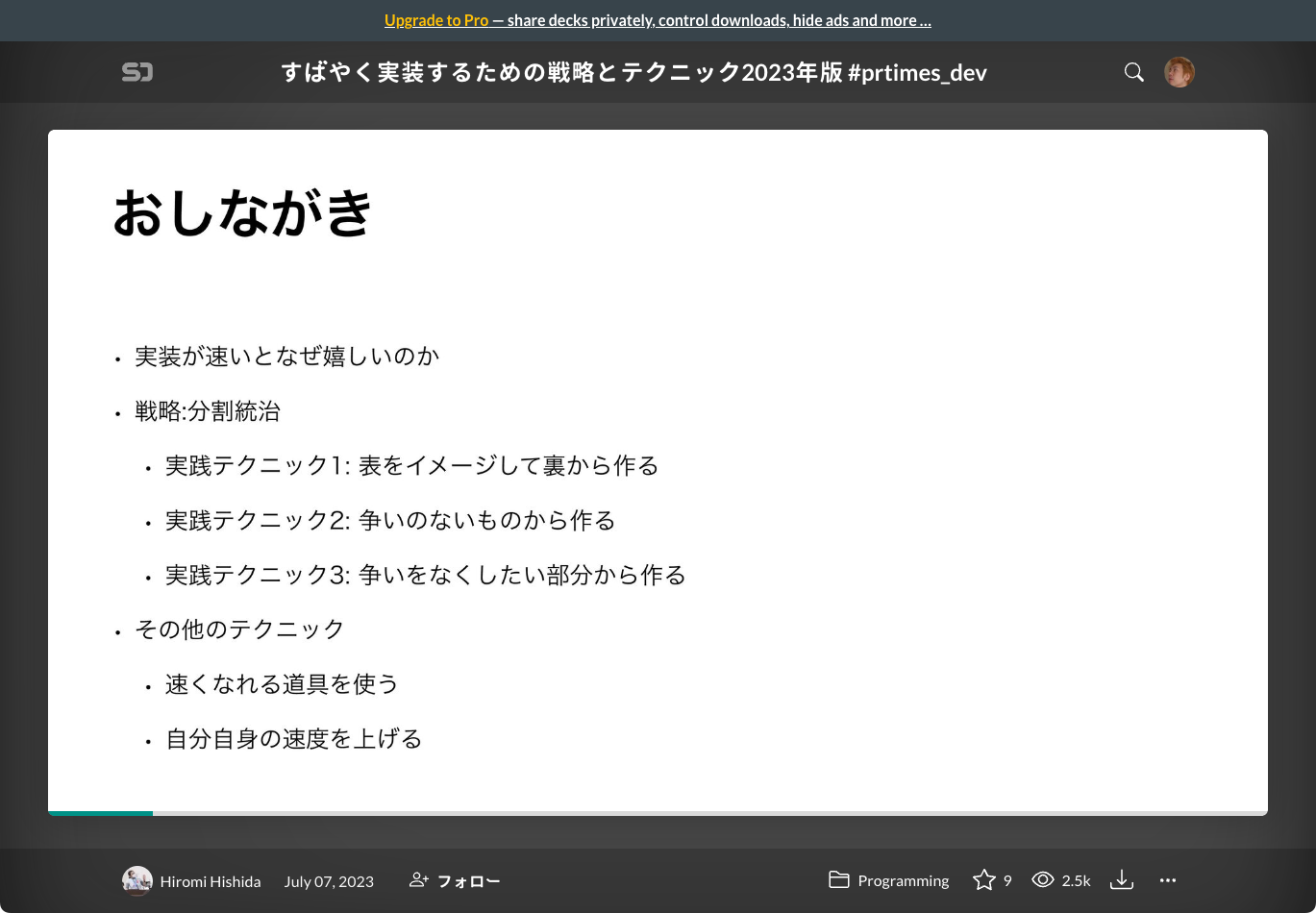This screenshot has width=1316, height=913.
Task: Click the 2.5k view count
Action: point(1076,880)
